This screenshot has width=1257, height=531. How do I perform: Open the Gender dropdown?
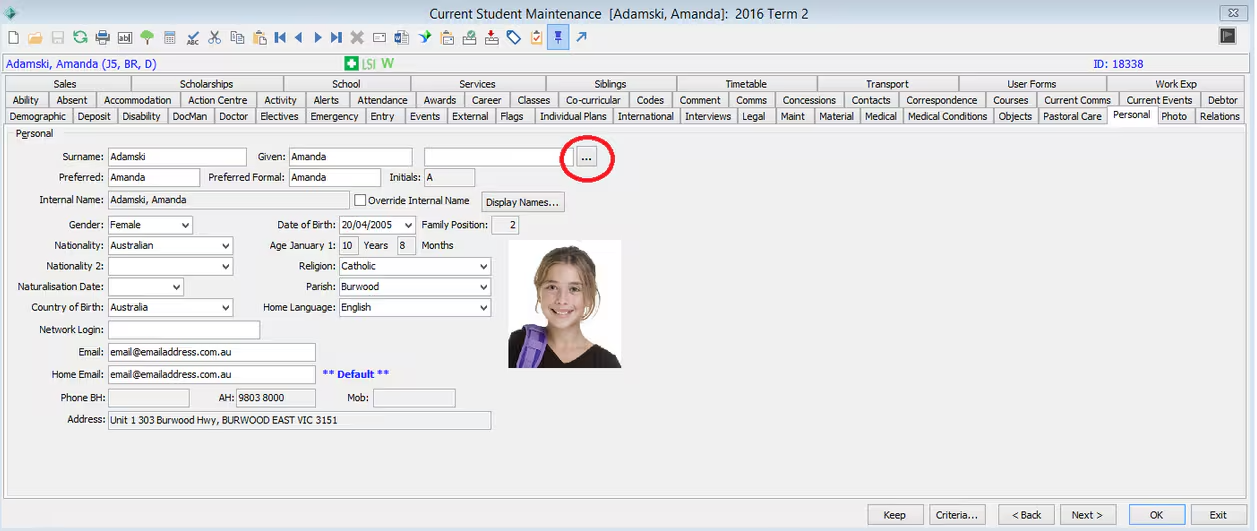[185, 225]
